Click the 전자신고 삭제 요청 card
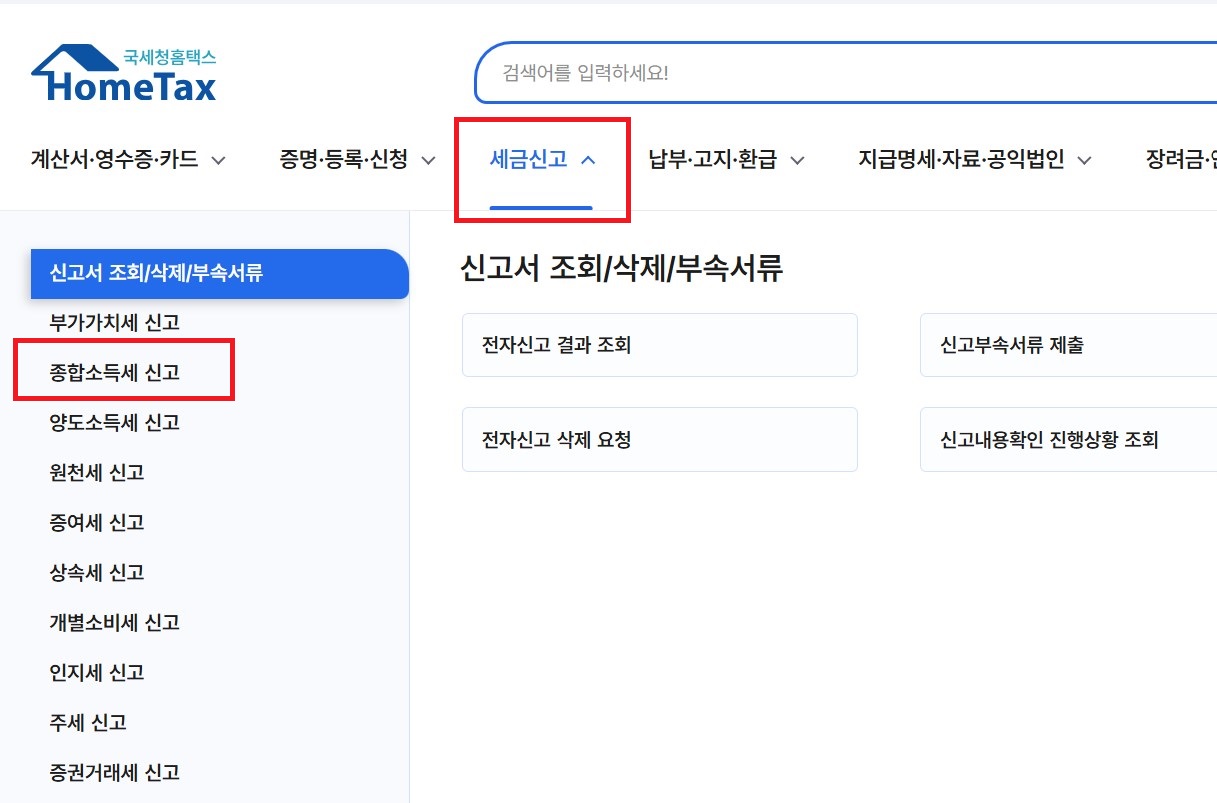This screenshot has width=1217, height=803. (x=659, y=439)
